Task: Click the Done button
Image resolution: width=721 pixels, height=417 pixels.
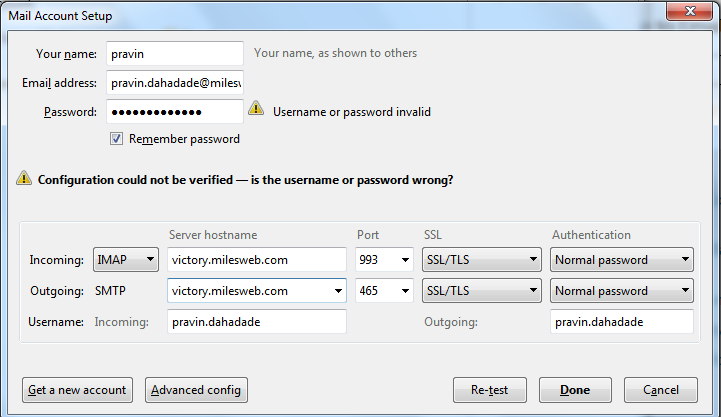Action: (x=575, y=390)
